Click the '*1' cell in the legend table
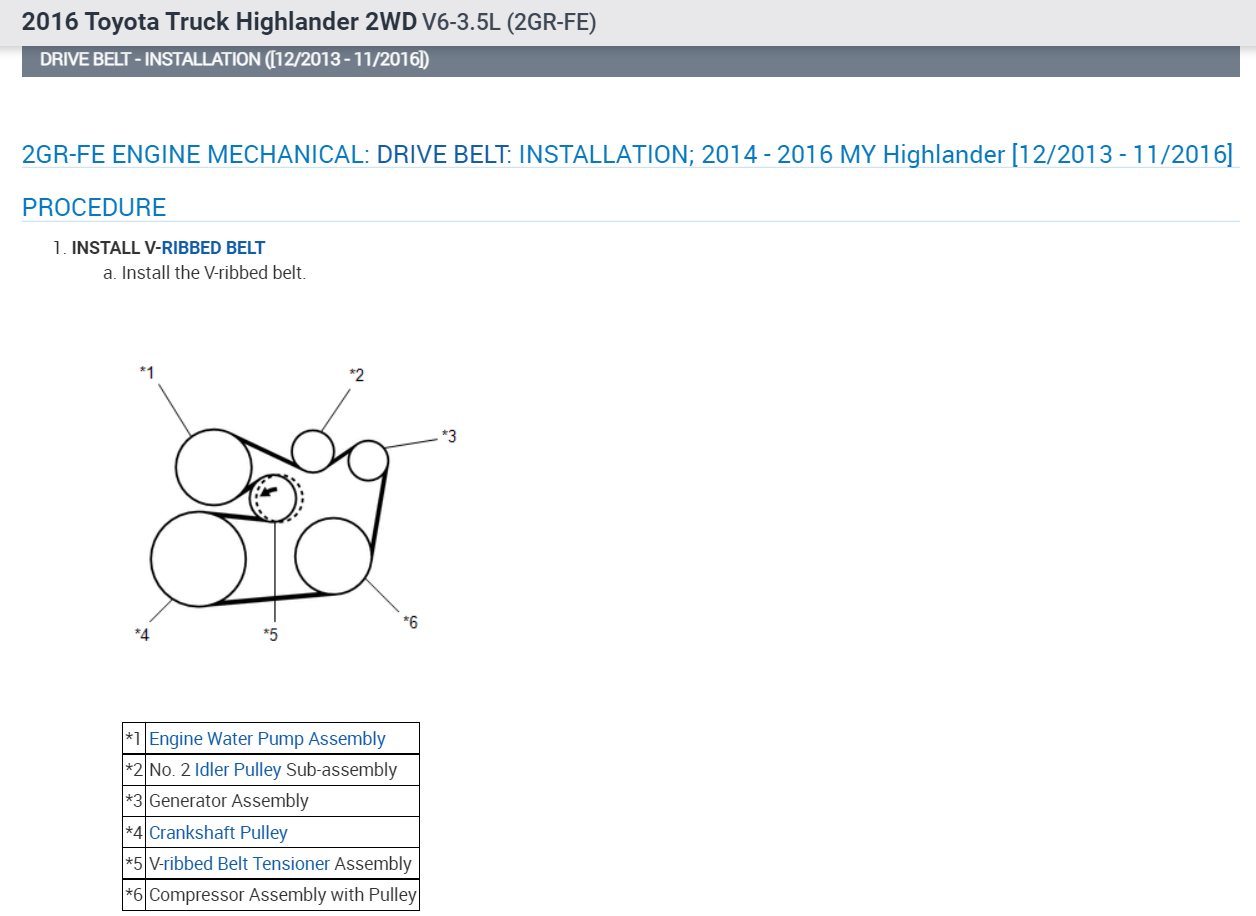Image resolution: width=1256 pixels, height=916 pixels. (x=134, y=739)
